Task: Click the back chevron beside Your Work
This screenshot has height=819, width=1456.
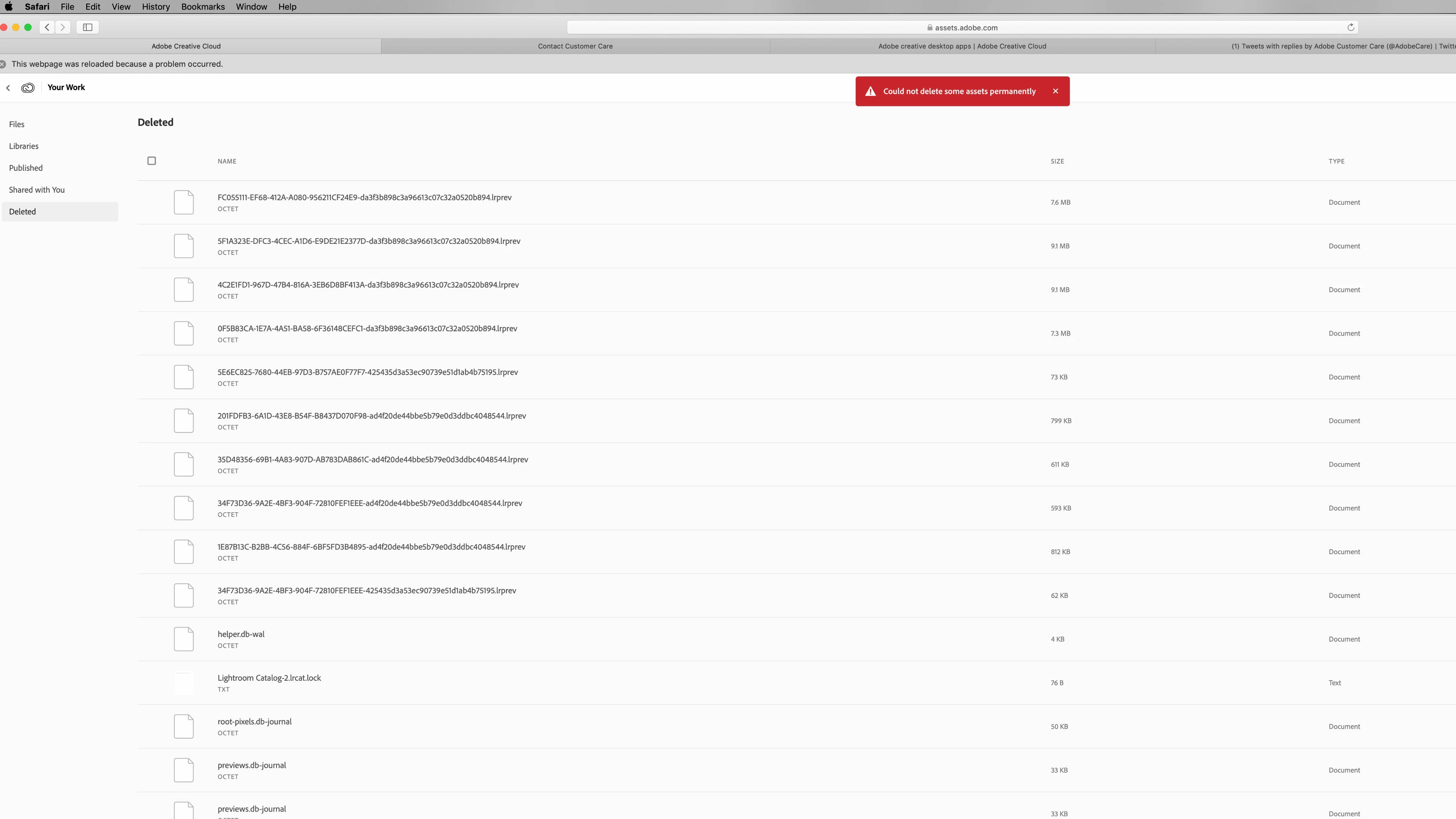Action: 8,87
